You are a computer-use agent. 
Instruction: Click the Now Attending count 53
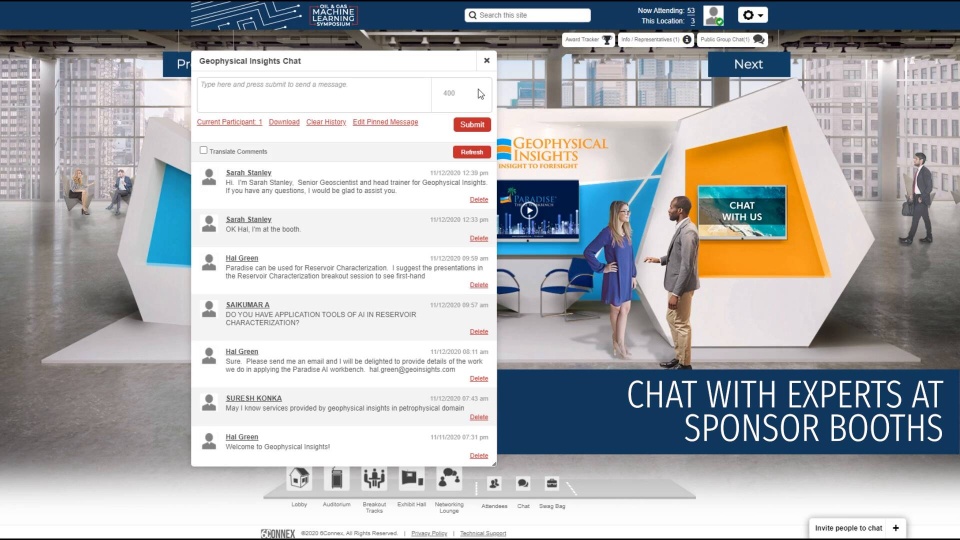691,10
